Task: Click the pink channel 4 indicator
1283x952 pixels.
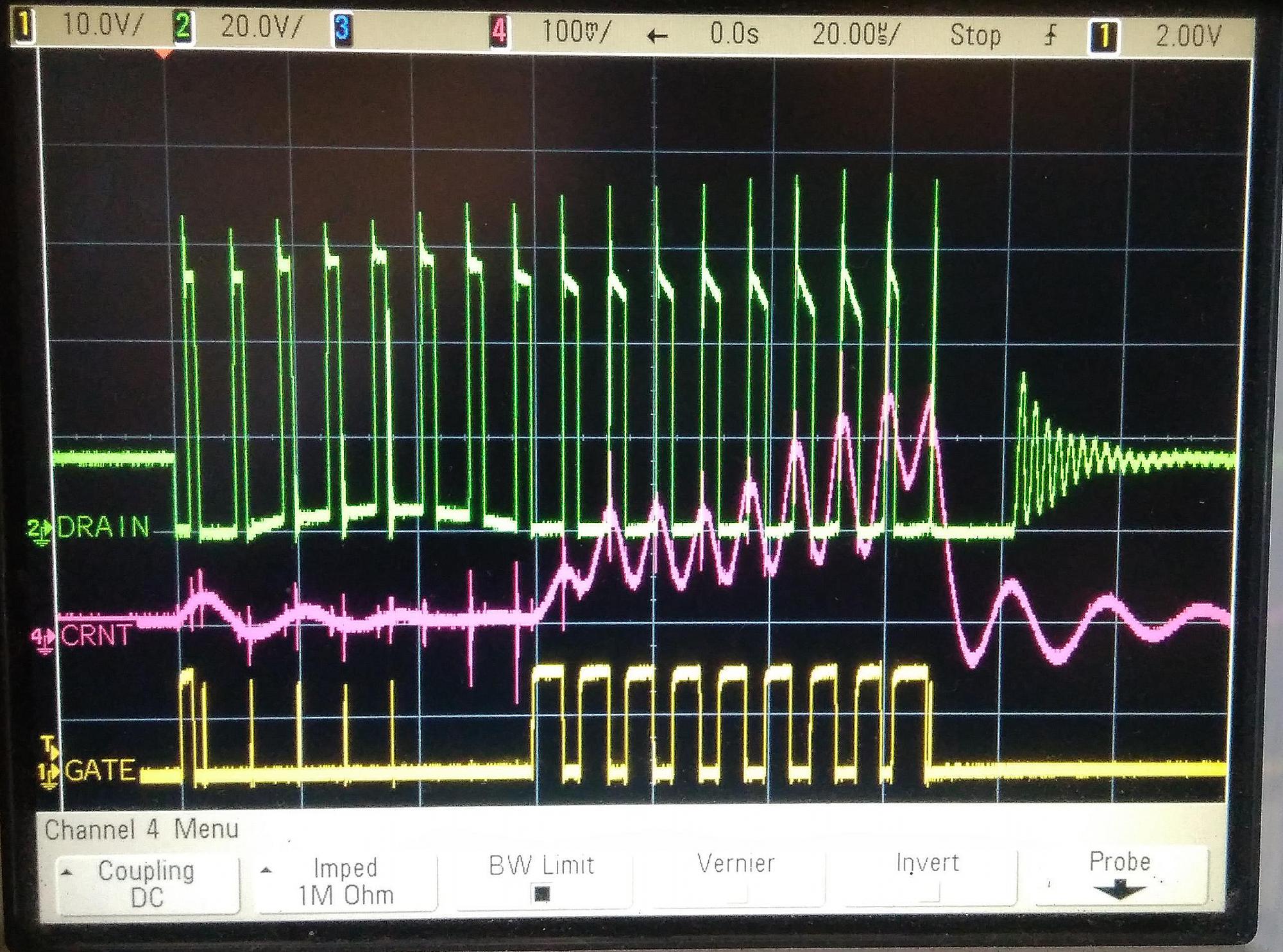Action: [x=499, y=31]
